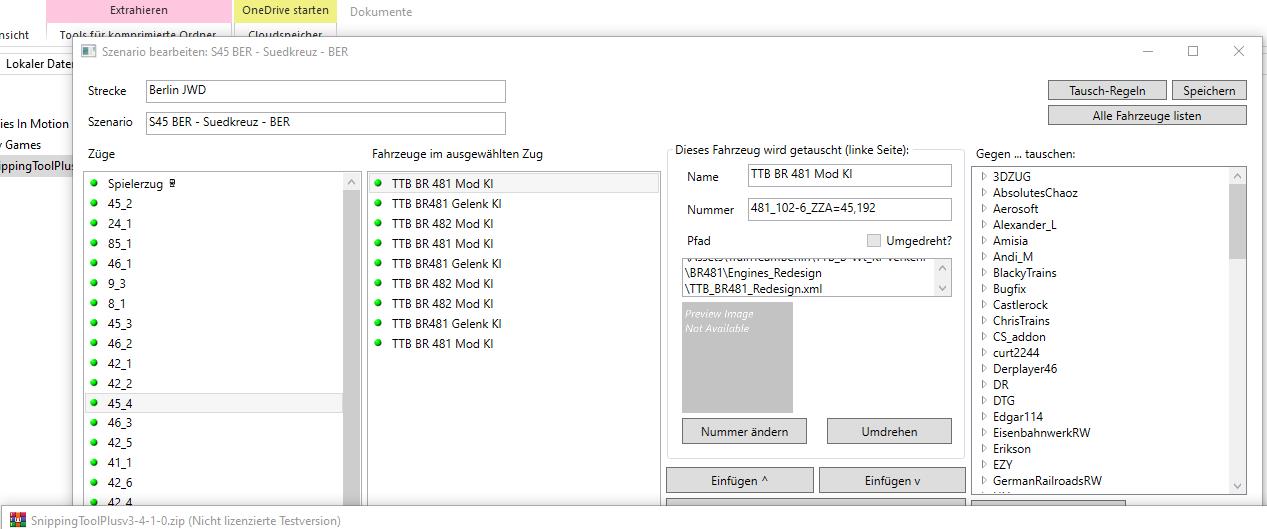Click the scenario editor window title icon

point(89,51)
